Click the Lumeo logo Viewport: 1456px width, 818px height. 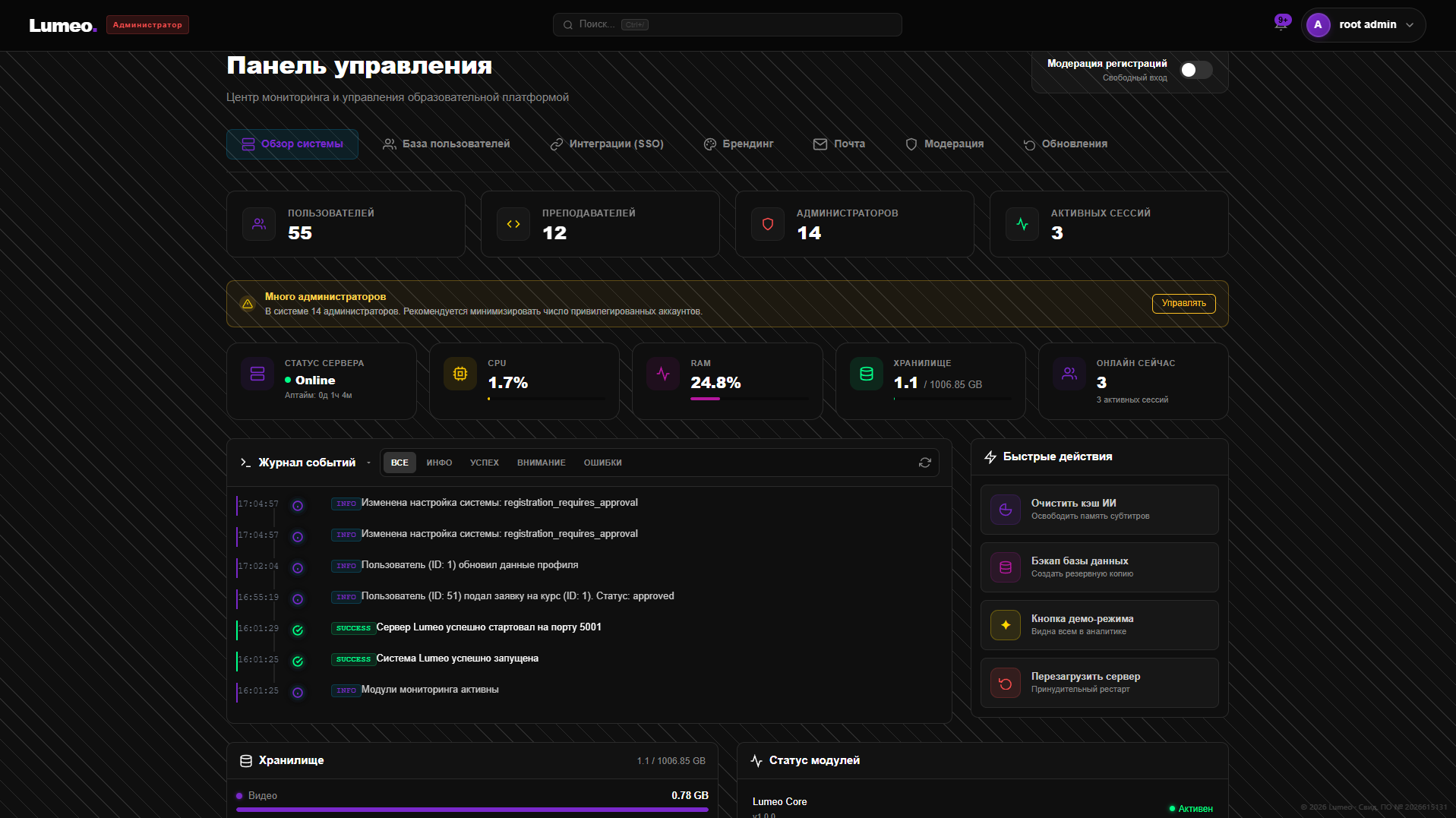63,25
